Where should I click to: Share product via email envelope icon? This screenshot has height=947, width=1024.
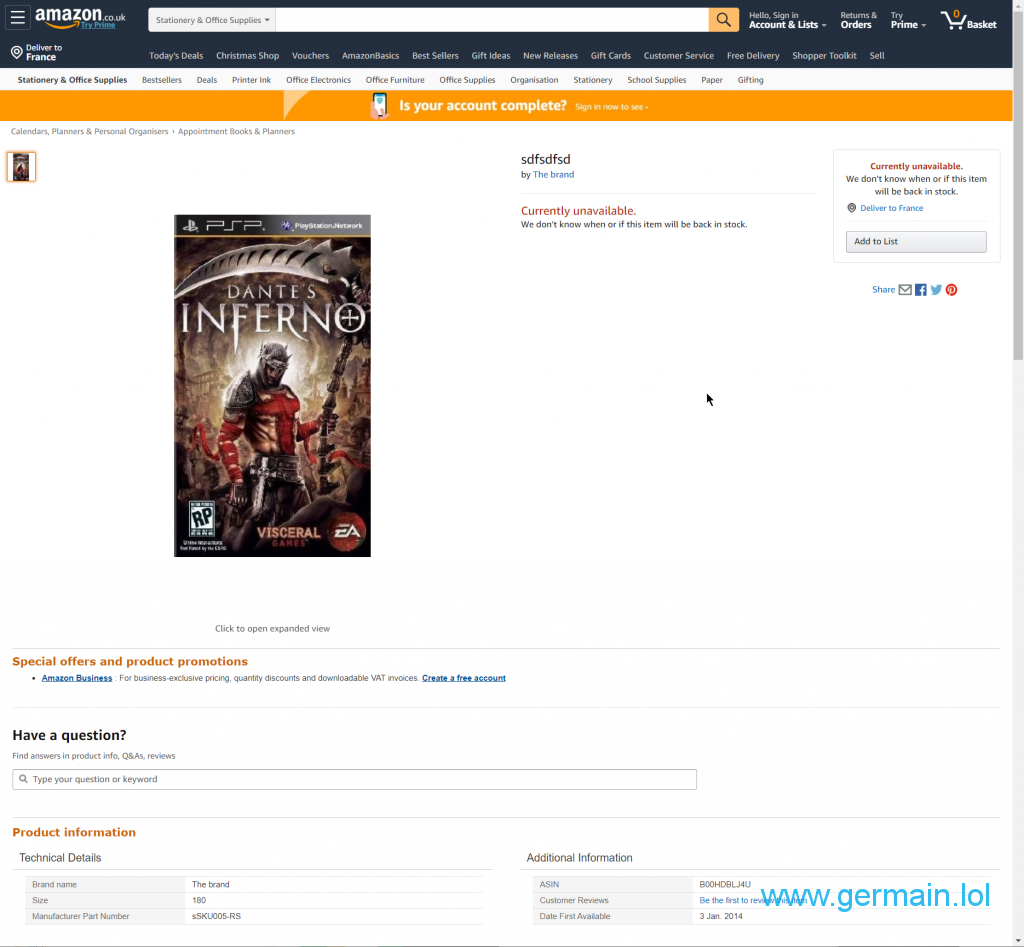coord(905,290)
